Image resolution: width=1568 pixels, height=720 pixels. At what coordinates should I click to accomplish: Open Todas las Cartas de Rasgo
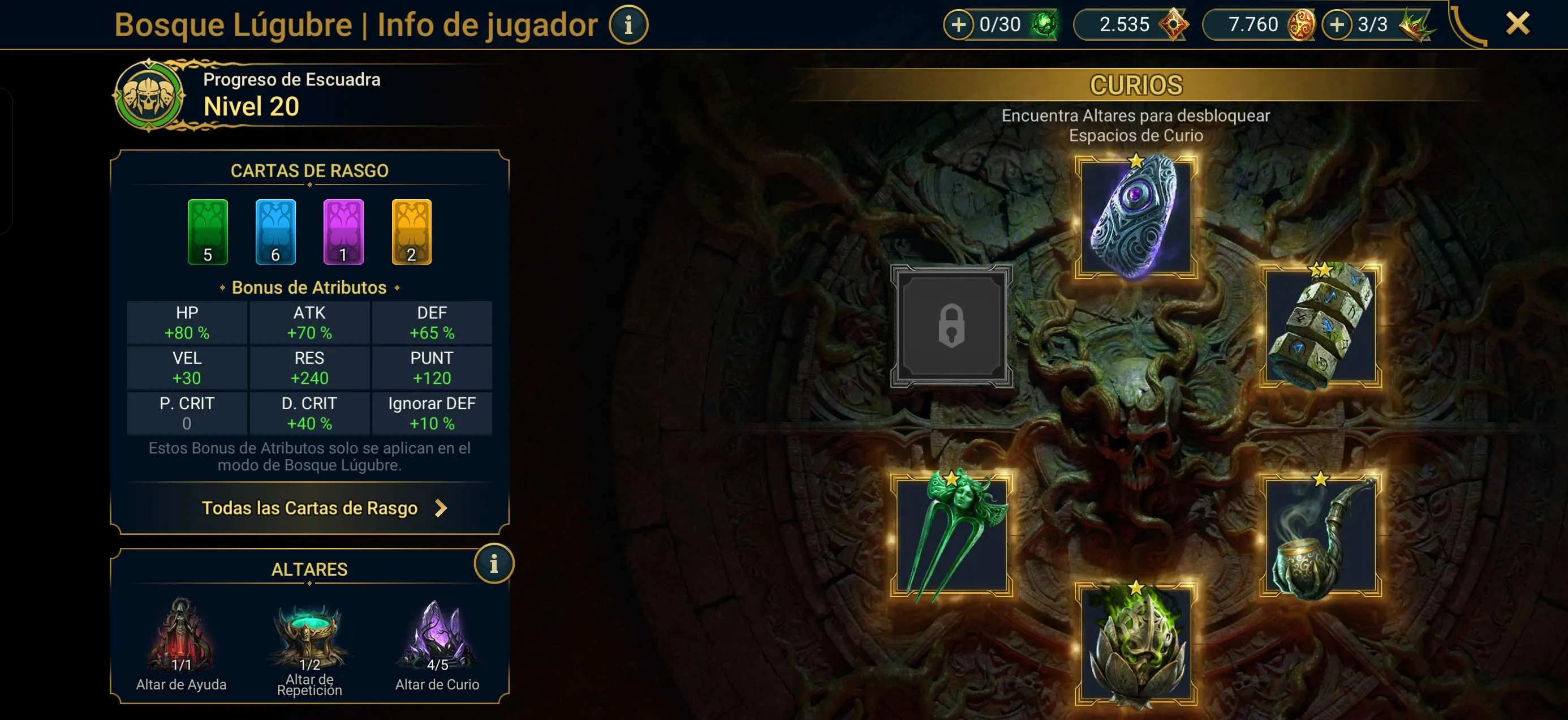click(x=310, y=508)
